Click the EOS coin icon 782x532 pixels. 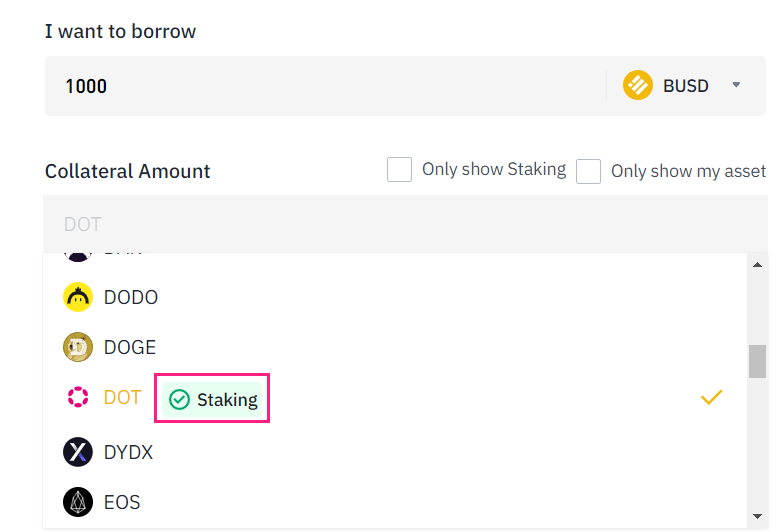[78, 501]
